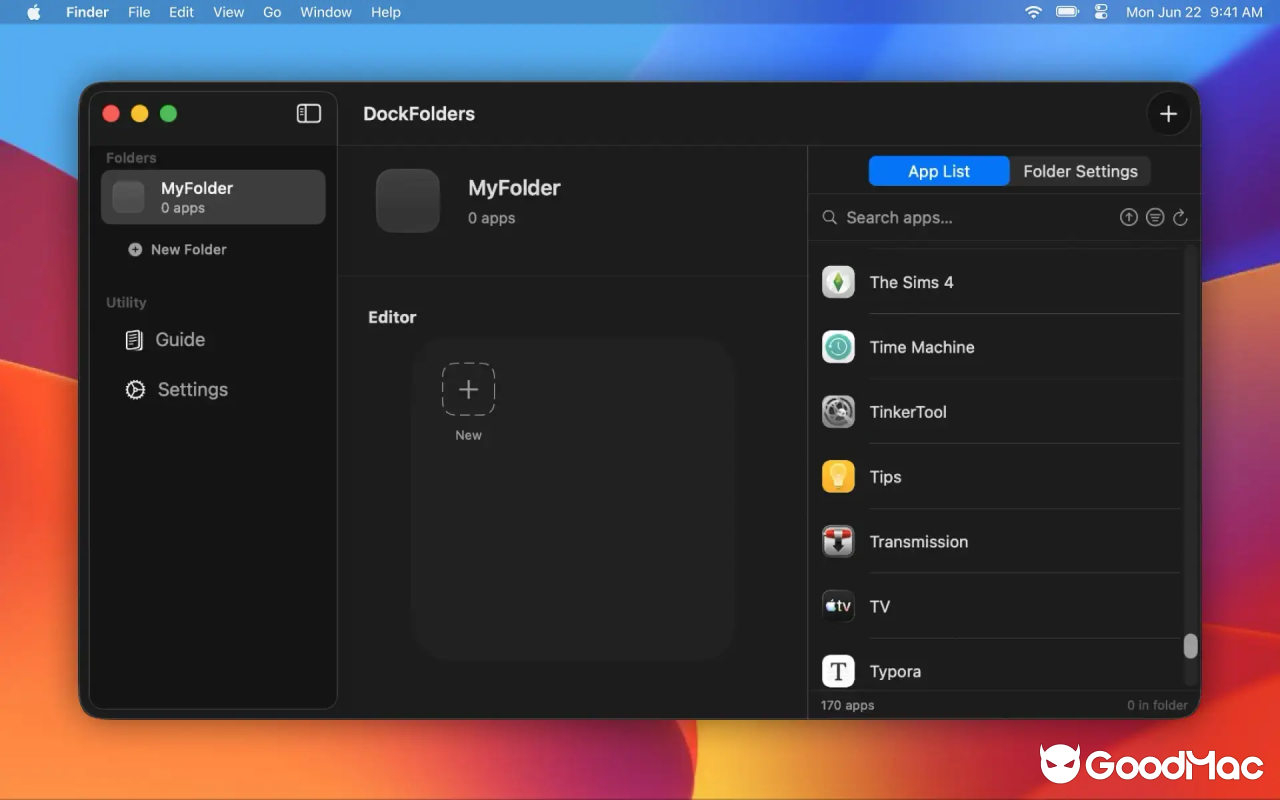Click the upload arrow icon beside search

click(x=1129, y=217)
